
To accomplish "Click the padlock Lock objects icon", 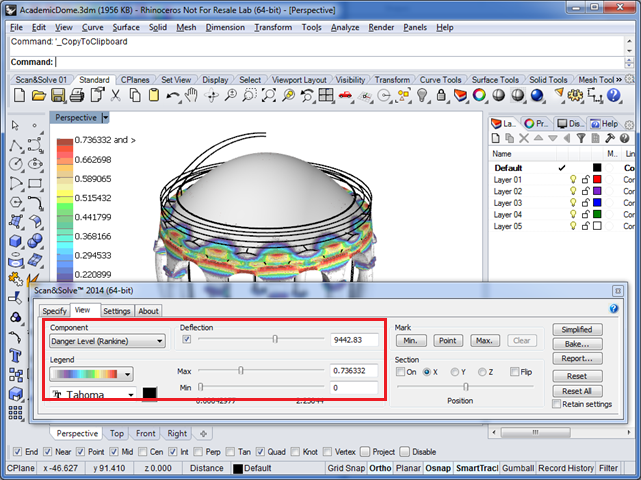I will (441, 96).
